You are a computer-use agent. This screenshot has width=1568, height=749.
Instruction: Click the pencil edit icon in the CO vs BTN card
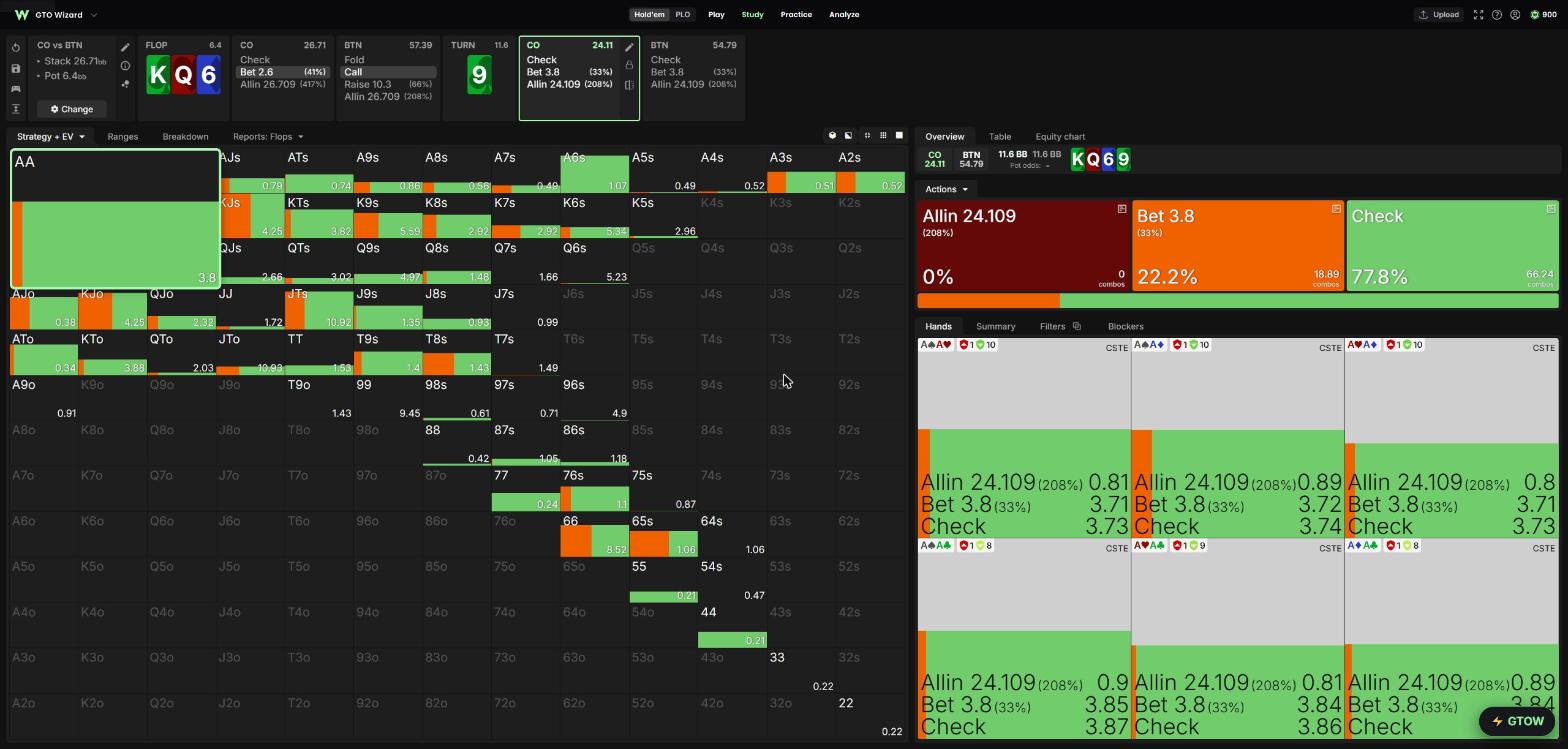(x=125, y=47)
